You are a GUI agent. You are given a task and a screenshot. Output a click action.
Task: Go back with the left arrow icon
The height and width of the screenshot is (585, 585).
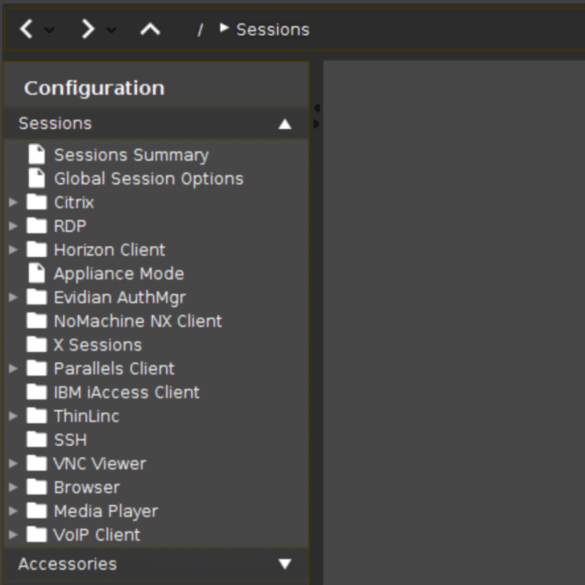[26, 29]
